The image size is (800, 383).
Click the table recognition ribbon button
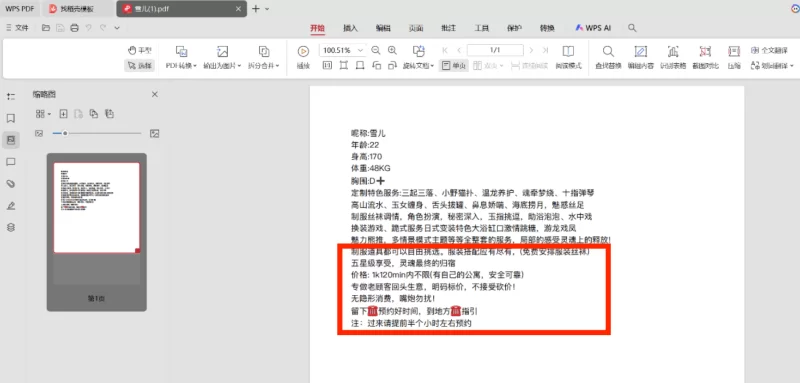[673, 58]
